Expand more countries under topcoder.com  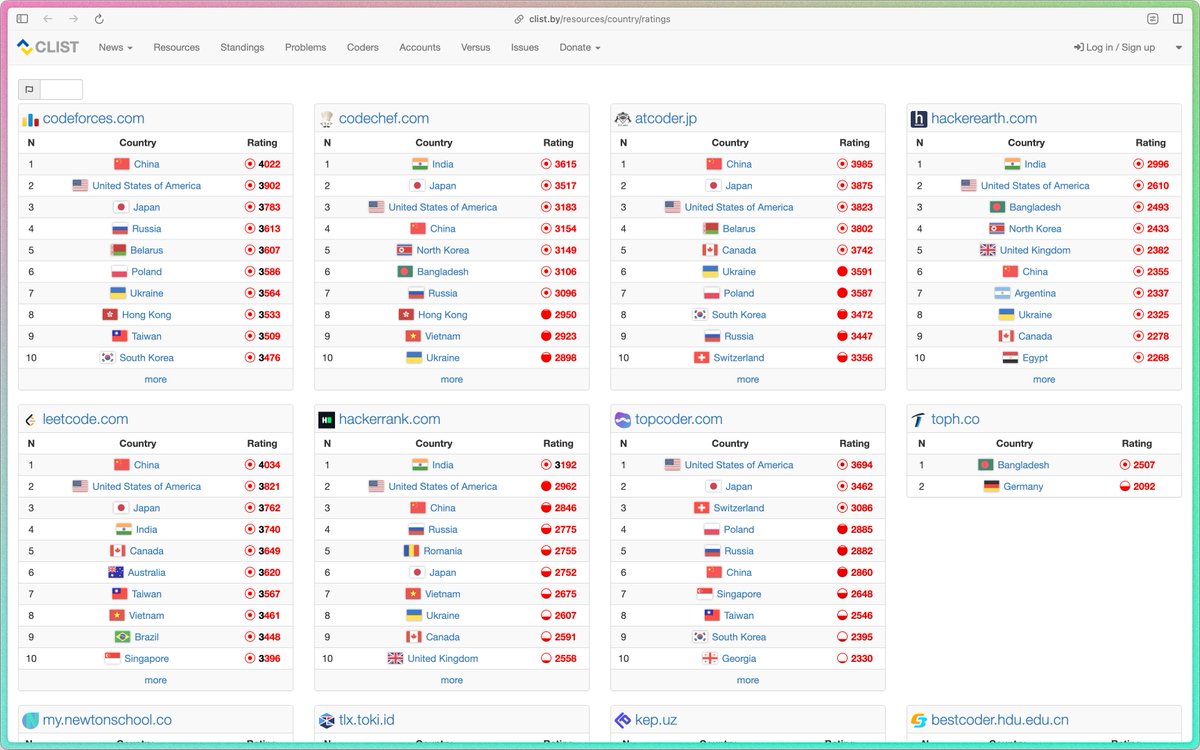(x=748, y=680)
